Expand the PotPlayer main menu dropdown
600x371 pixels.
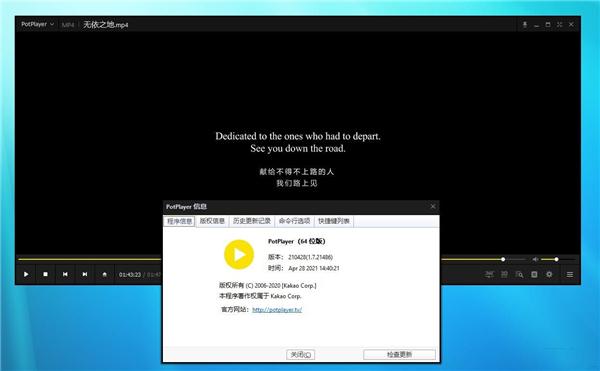(38, 24)
